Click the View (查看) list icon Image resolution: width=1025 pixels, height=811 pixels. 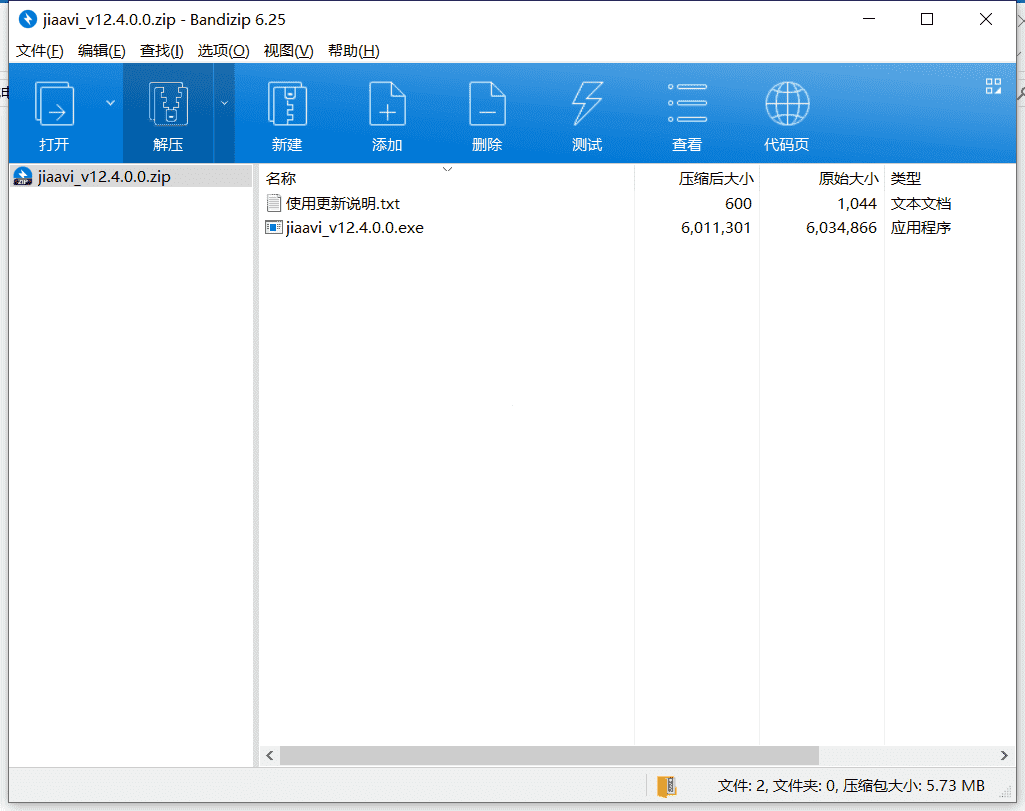pos(687,103)
